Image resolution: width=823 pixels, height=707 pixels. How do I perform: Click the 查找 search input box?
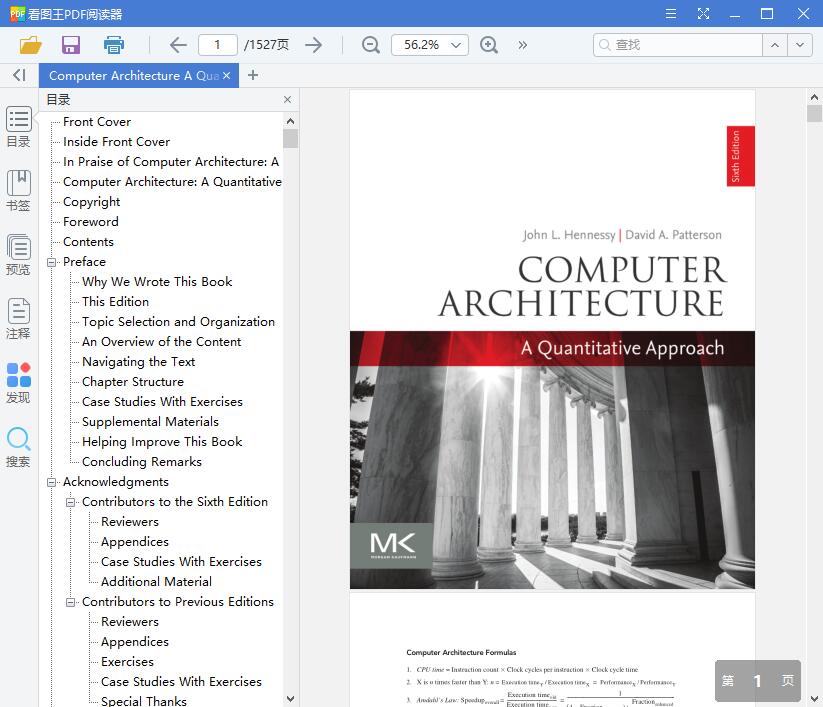click(678, 45)
